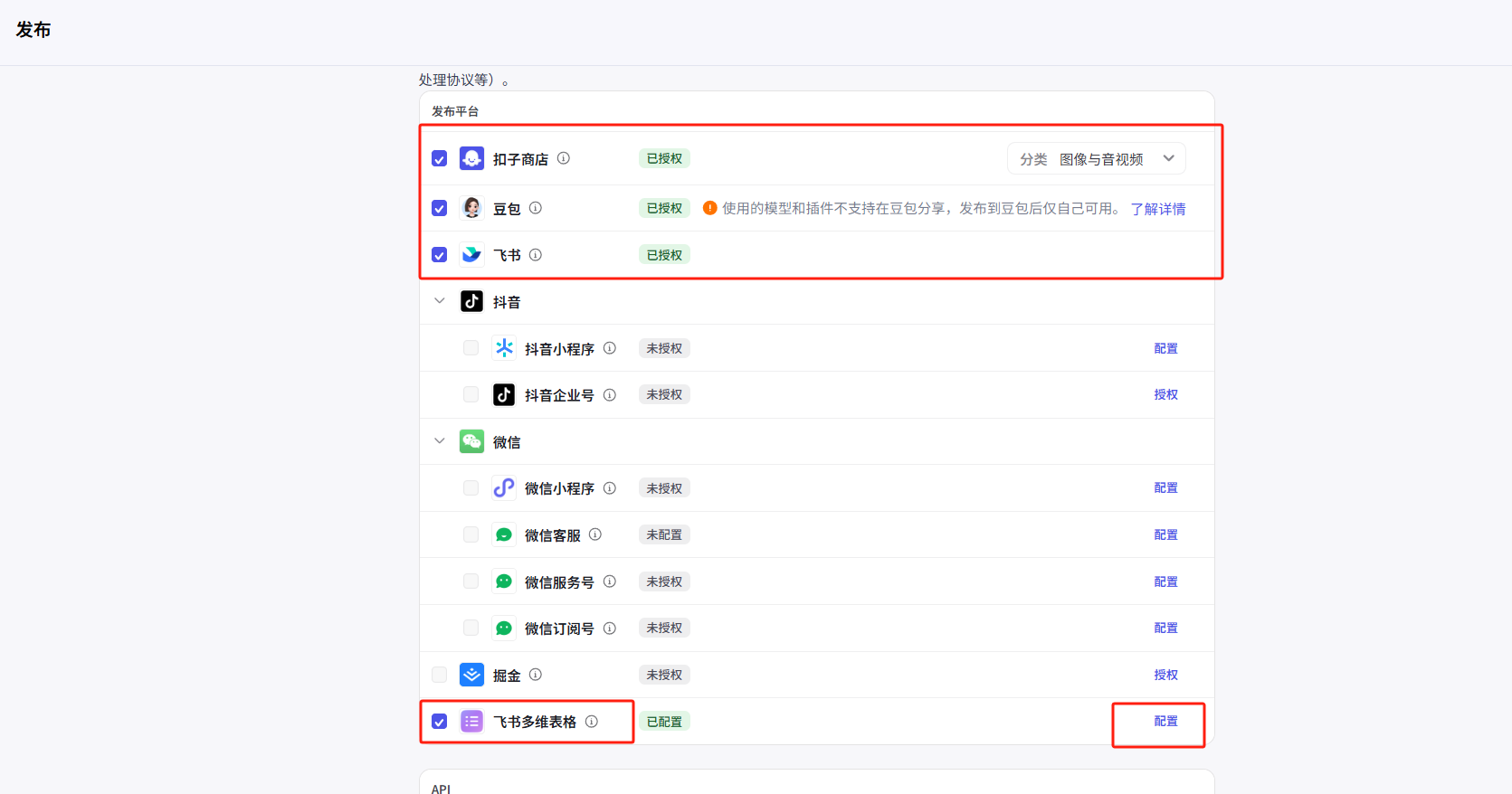Toggle the 微信小程序 checkbox
The height and width of the screenshot is (794, 1512).
pyautogui.click(x=471, y=488)
